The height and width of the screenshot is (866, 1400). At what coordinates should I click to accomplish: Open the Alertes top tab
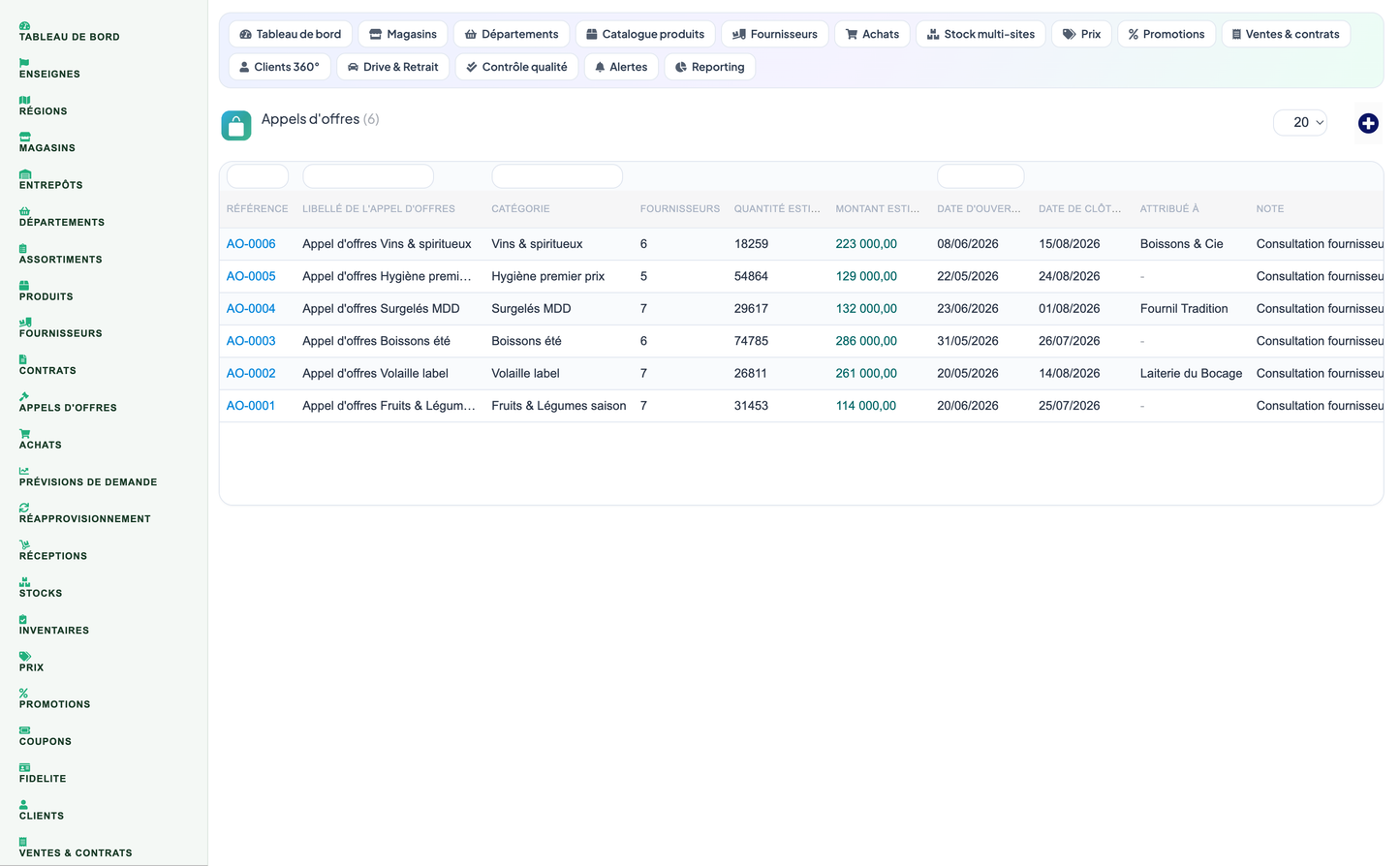click(x=621, y=67)
